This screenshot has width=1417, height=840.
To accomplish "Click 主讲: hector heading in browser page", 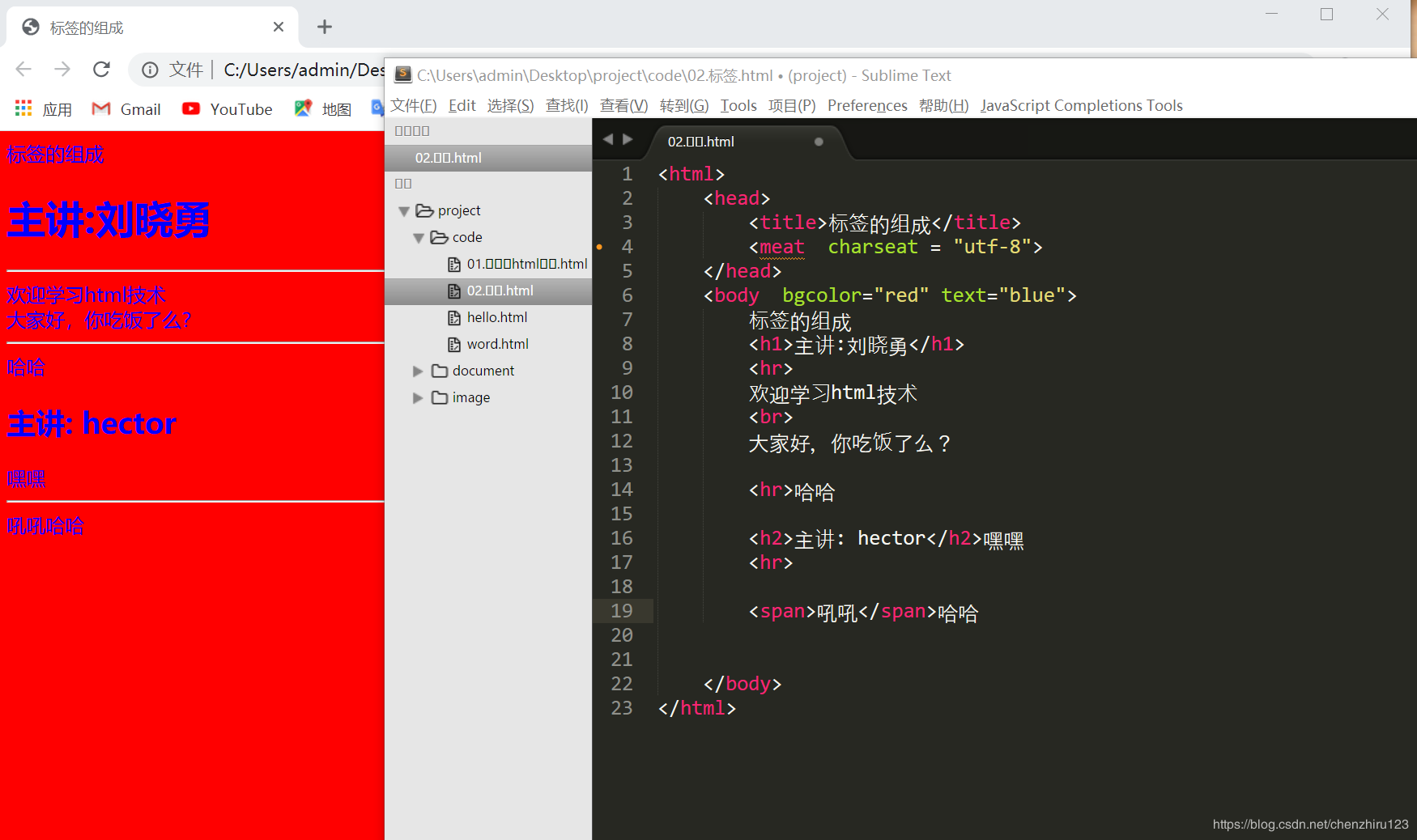I will coord(91,423).
